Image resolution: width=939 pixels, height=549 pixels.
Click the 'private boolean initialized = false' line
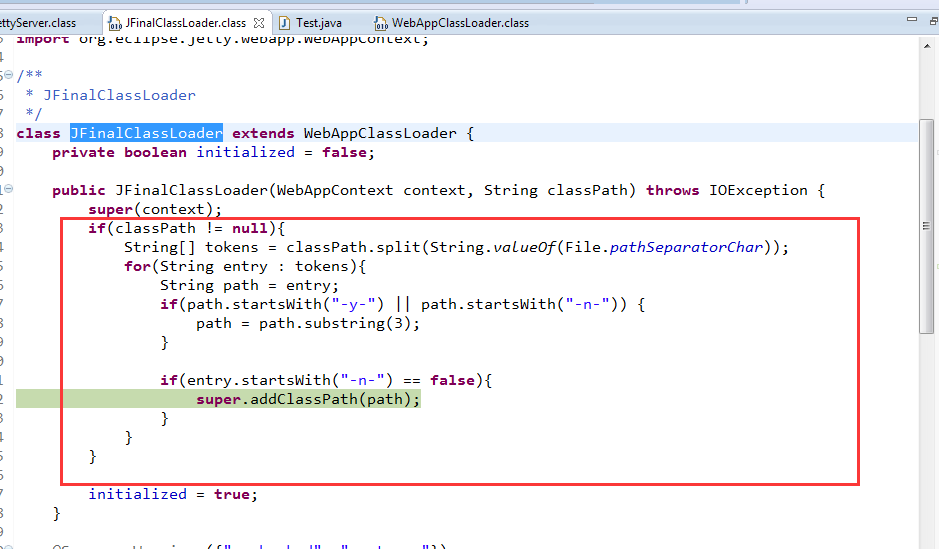213,152
